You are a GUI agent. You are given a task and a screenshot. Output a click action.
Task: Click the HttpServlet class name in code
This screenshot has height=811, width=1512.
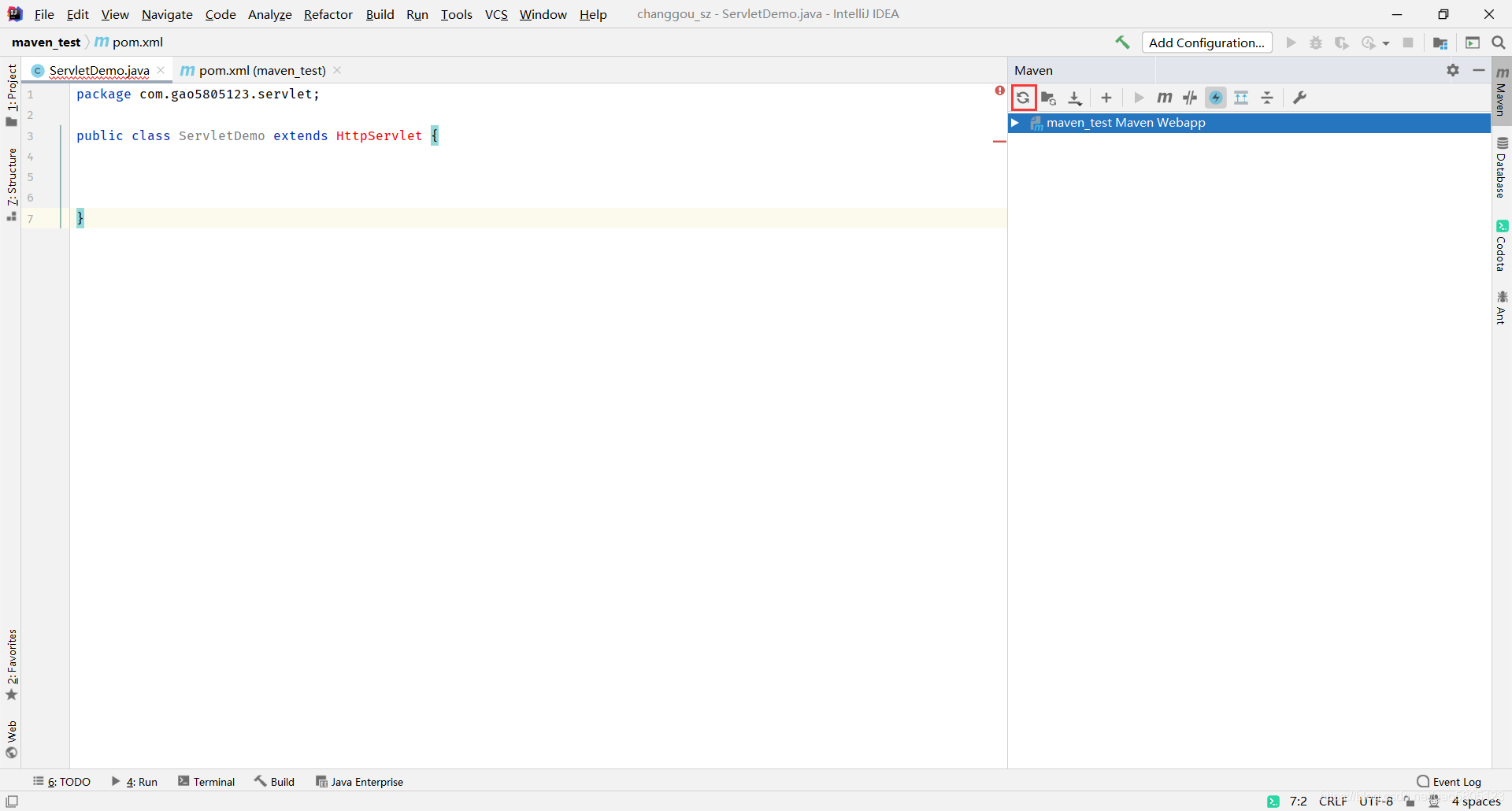coord(379,135)
